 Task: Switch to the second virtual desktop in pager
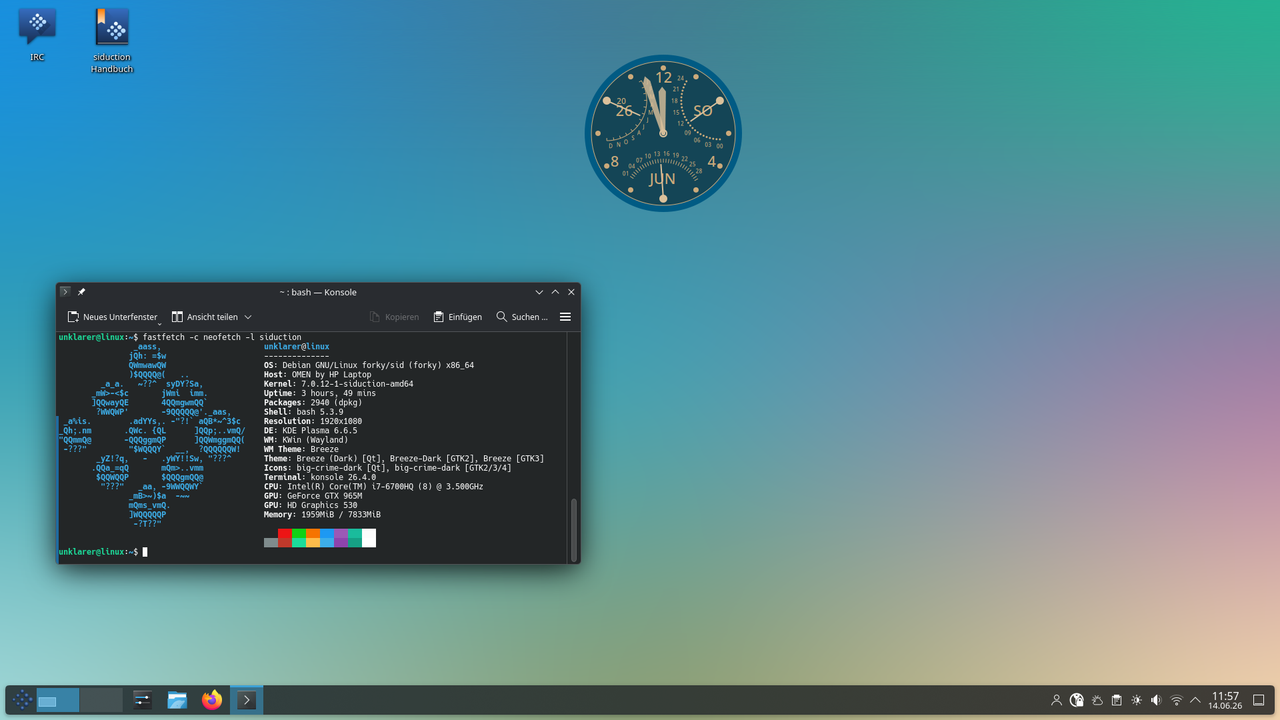click(101, 700)
